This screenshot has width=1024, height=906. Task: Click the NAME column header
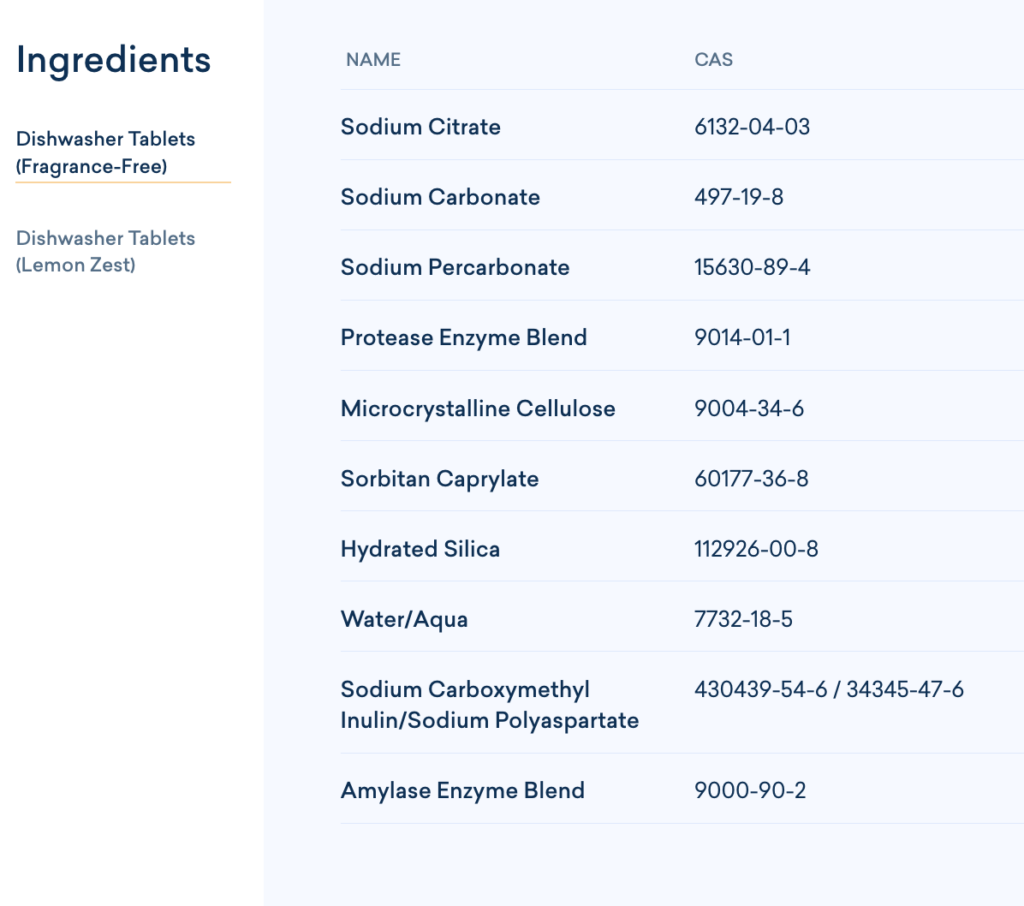coord(373,60)
